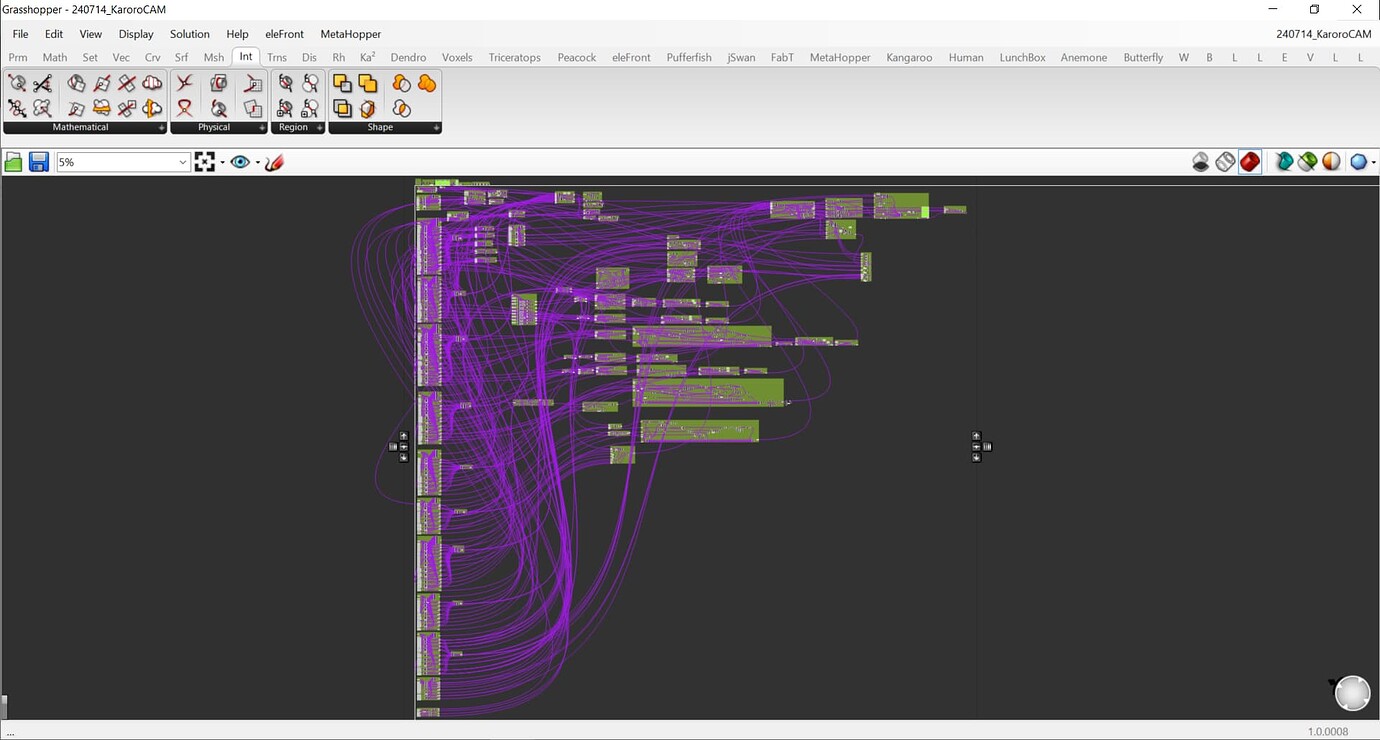The height and width of the screenshot is (740, 1380).
Task: Click the Zoom Extents crosshair icon
Action: 204,161
